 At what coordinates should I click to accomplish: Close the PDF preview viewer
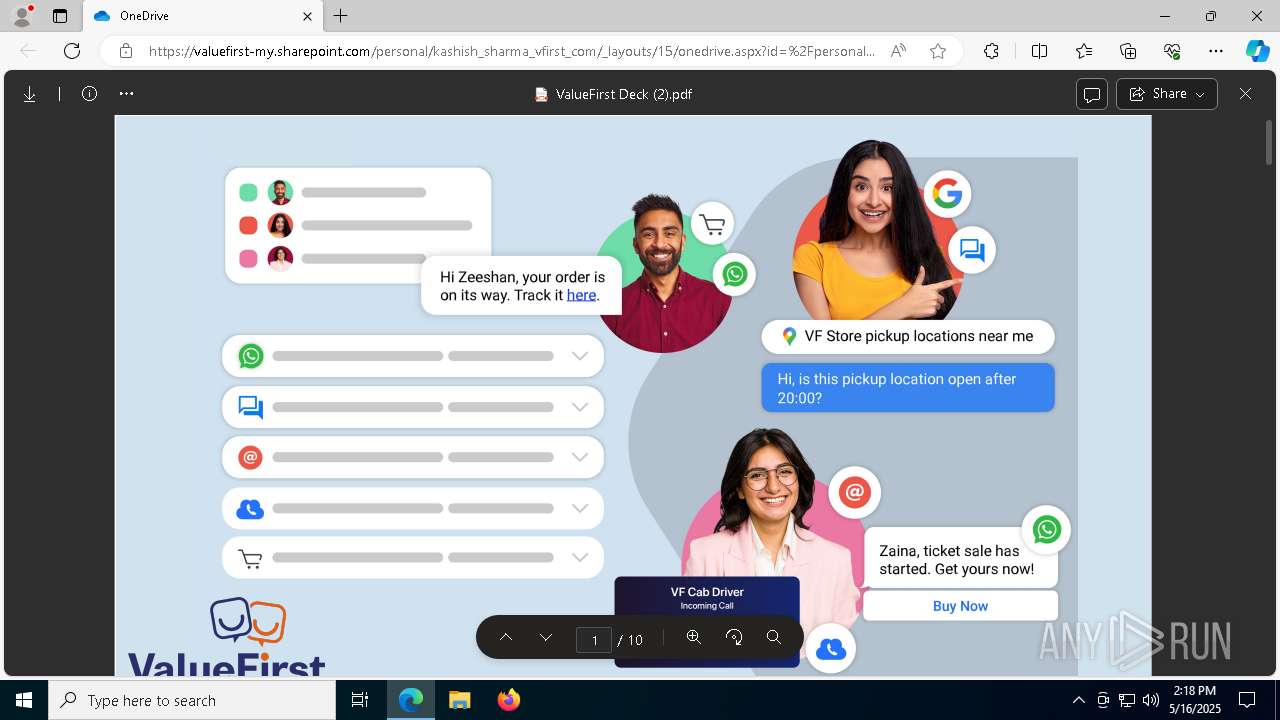tap(1245, 94)
